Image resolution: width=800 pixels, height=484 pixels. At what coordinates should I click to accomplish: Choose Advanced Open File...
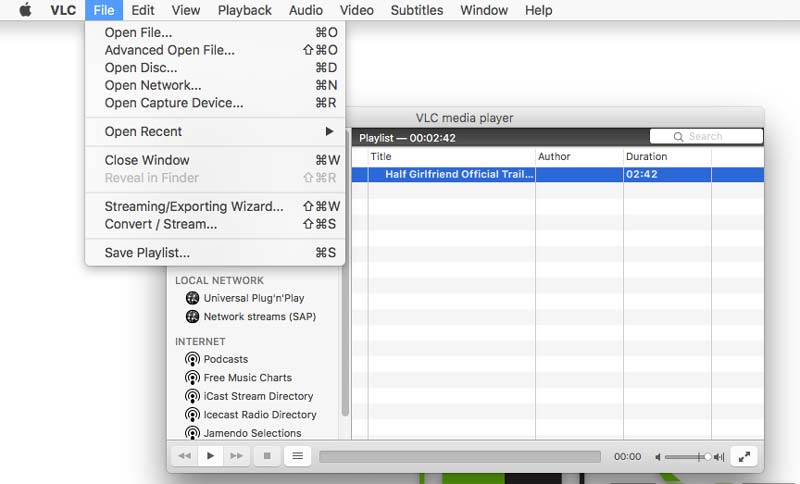tap(215, 50)
